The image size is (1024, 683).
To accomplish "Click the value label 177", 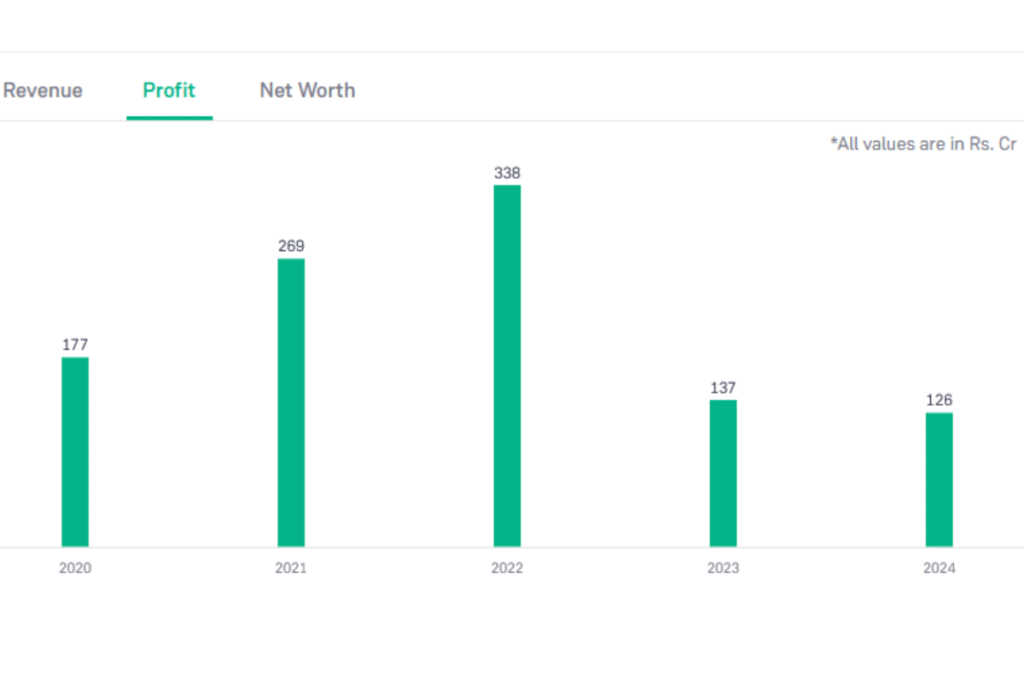I will pyautogui.click(x=75, y=344).
